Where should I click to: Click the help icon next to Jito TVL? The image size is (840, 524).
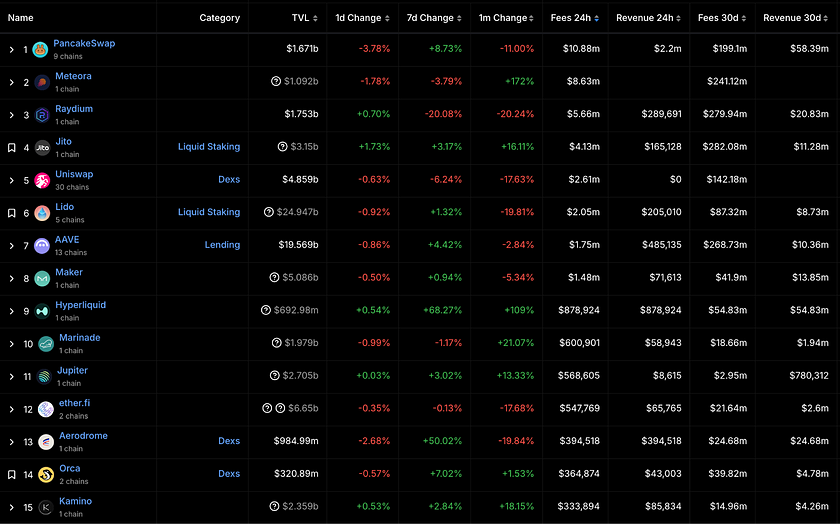(282, 146)
